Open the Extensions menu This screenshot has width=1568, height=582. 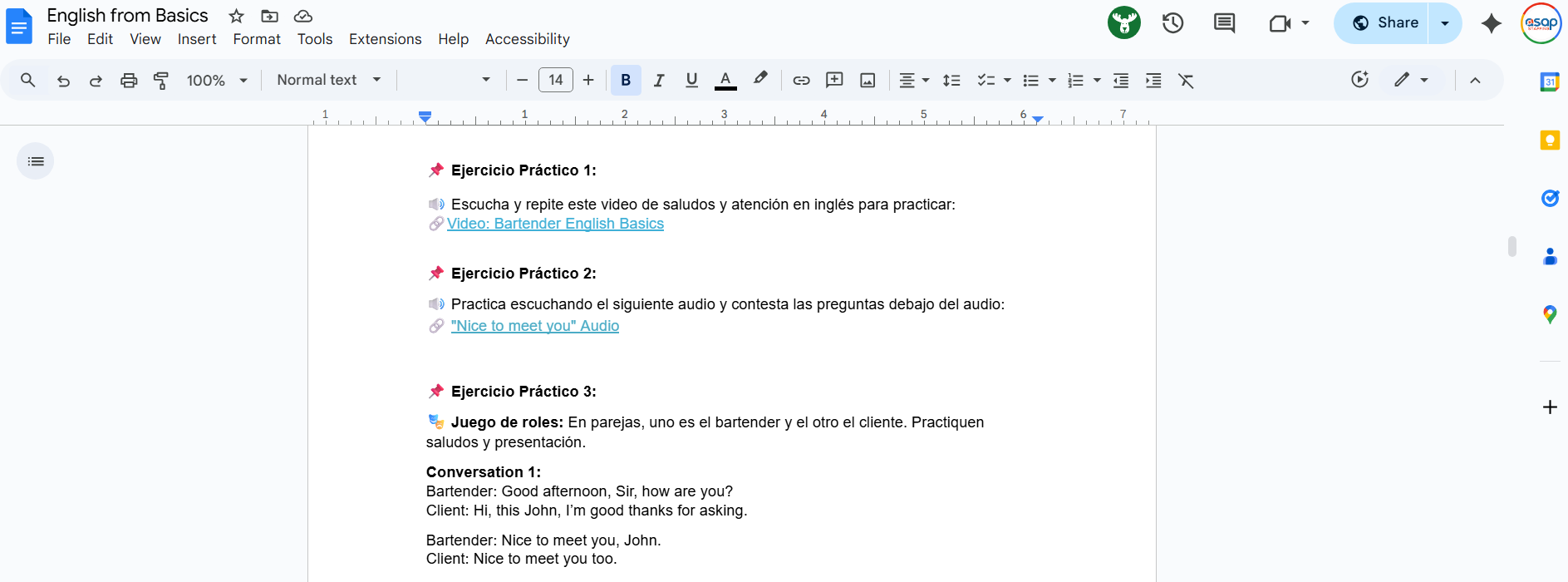click(385, 39)
